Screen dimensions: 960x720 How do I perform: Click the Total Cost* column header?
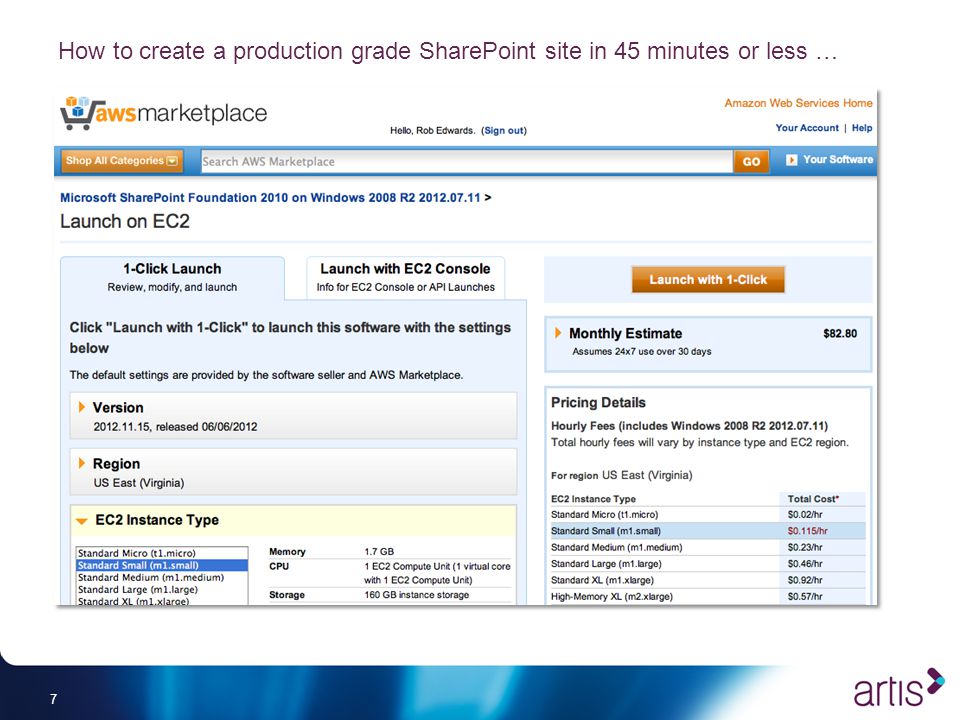point(813,499)
